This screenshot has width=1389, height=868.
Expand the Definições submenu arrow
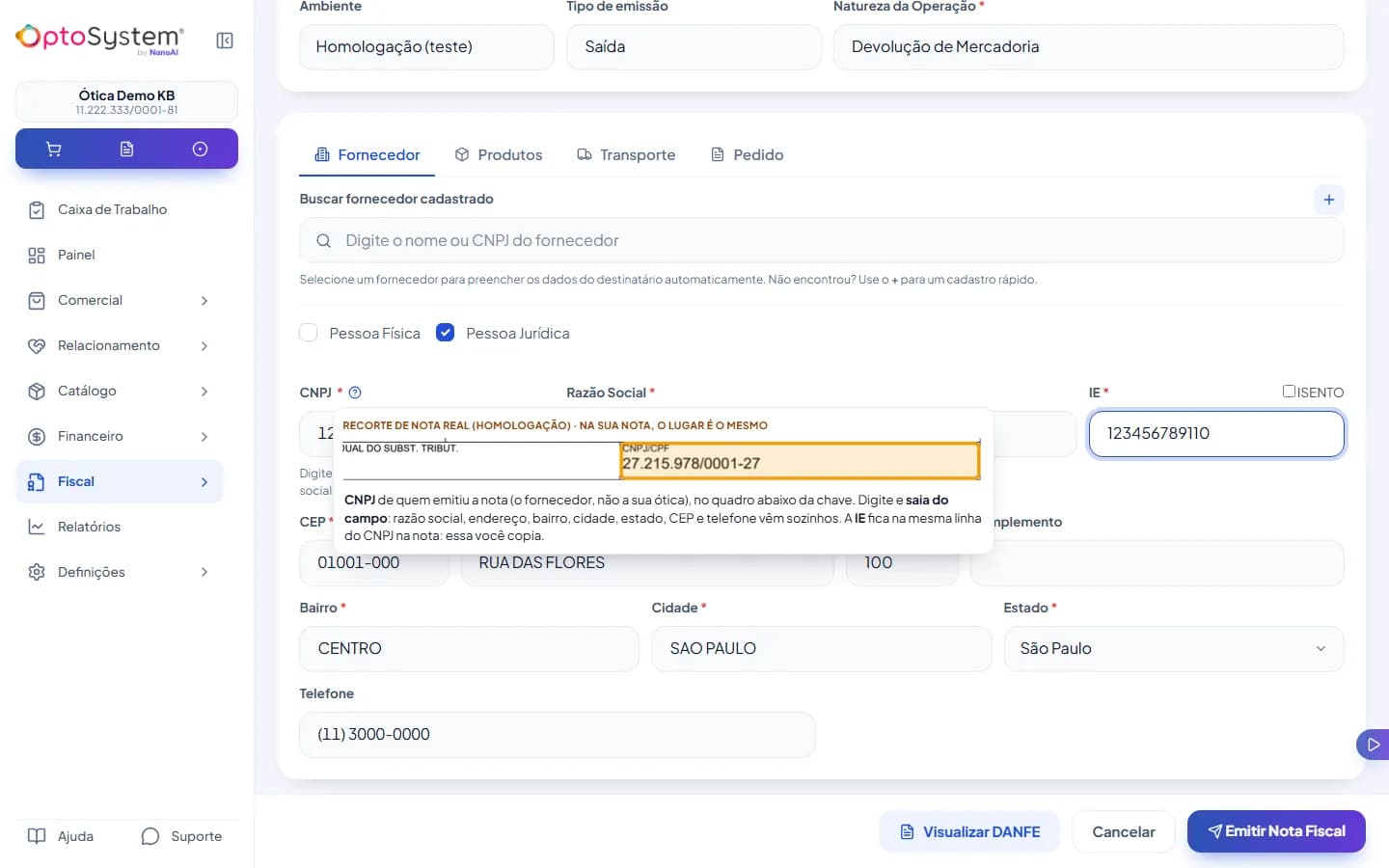pyautogui.click(x=204, y=573)
